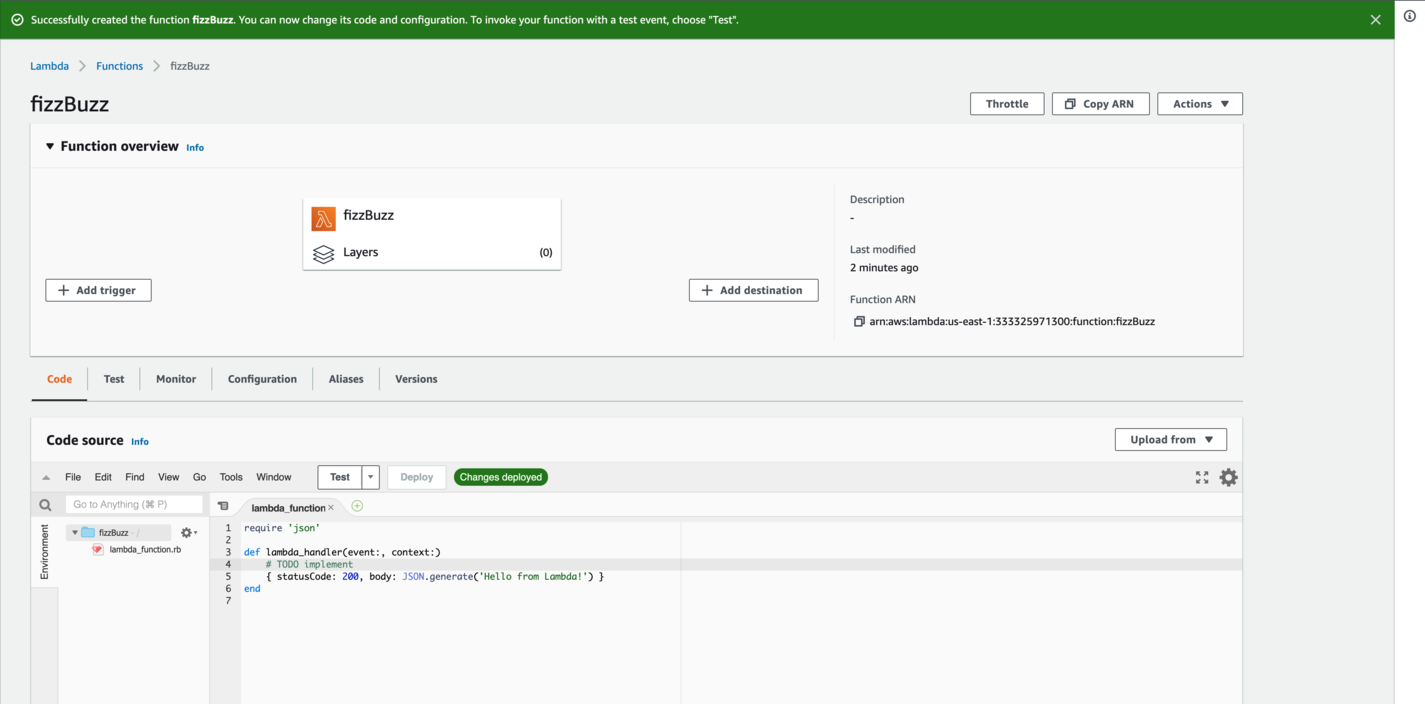Open editor preferences via the gear icon
Screen dimensions: 1425x704
(x=1228, y=477)
